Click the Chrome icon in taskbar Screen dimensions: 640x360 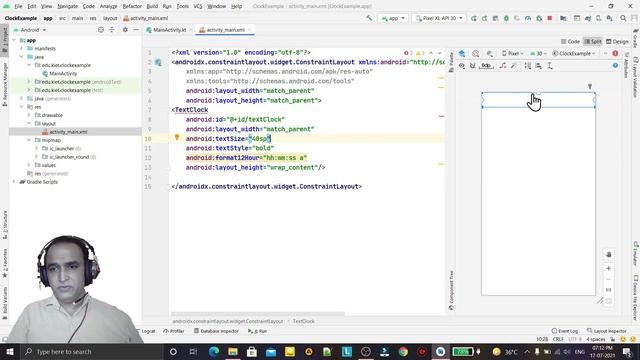coord(403,351)
